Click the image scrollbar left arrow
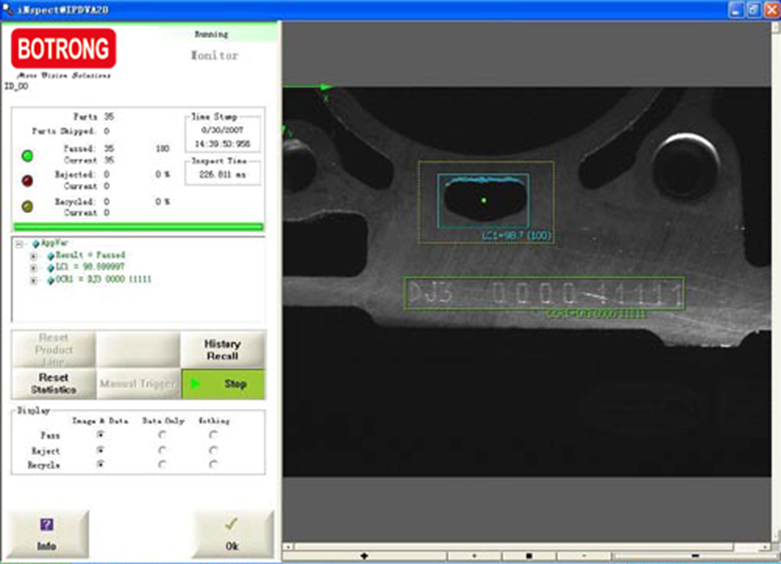Viewport: 781px width, 564px height. pyautogui.click(x=288, y=547)
